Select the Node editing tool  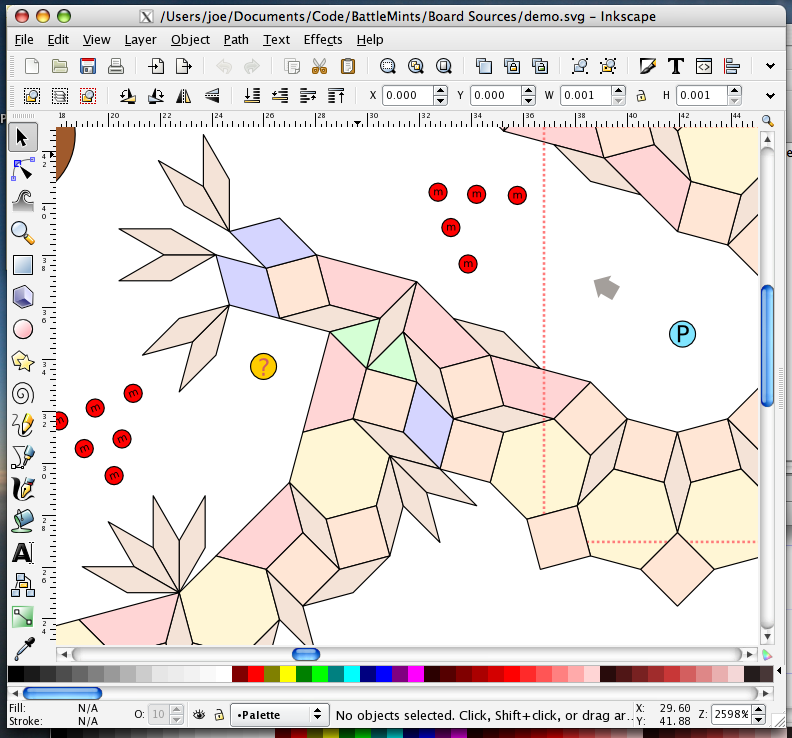23,169
